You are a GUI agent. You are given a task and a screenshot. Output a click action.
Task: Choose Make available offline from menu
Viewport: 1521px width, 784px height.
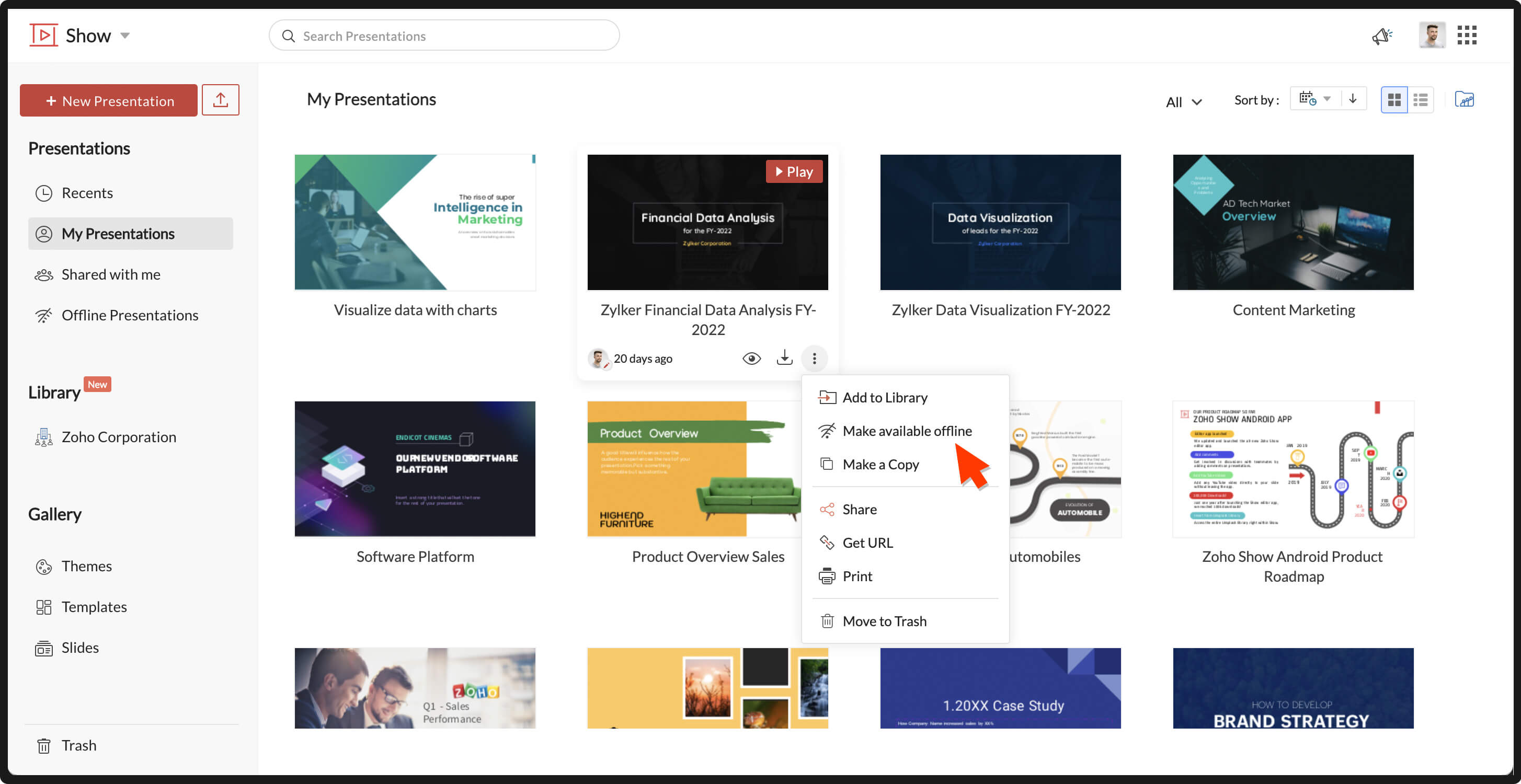pyautogui.click(x=906, y=431)
